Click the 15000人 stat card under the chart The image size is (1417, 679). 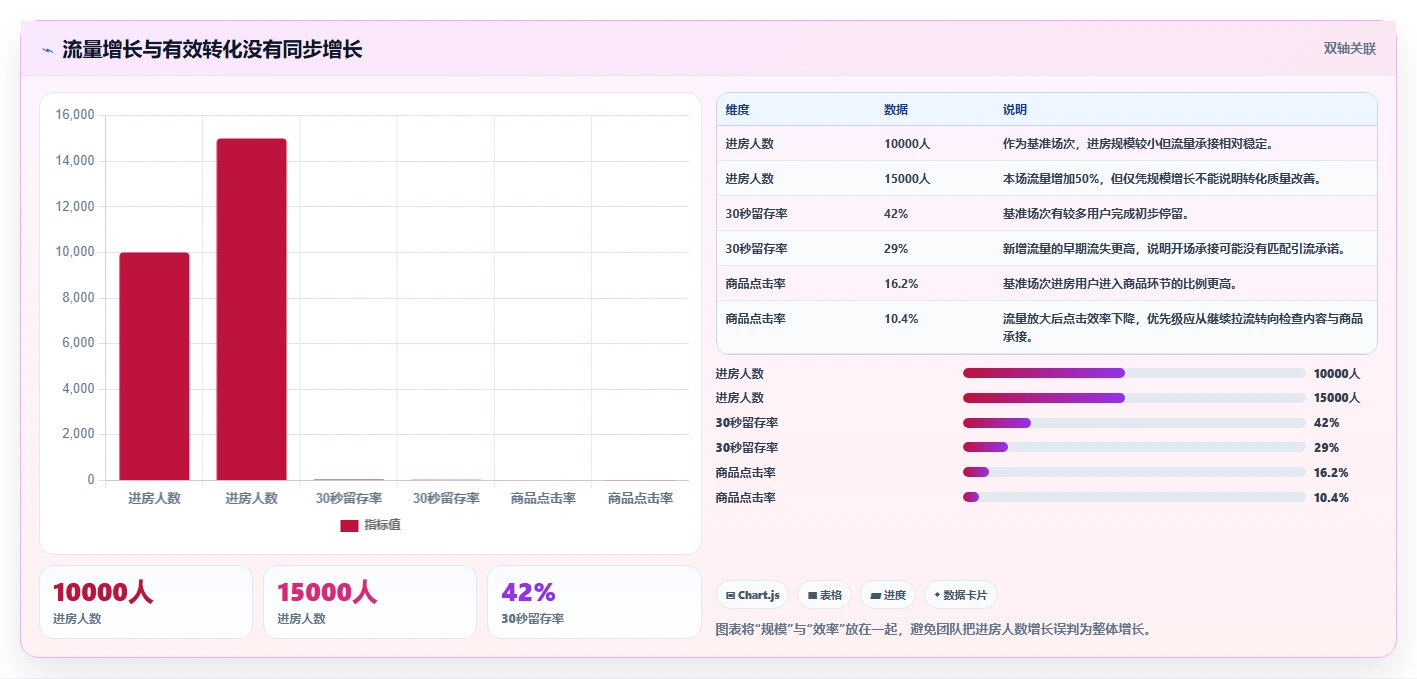[x=370, y=602]
